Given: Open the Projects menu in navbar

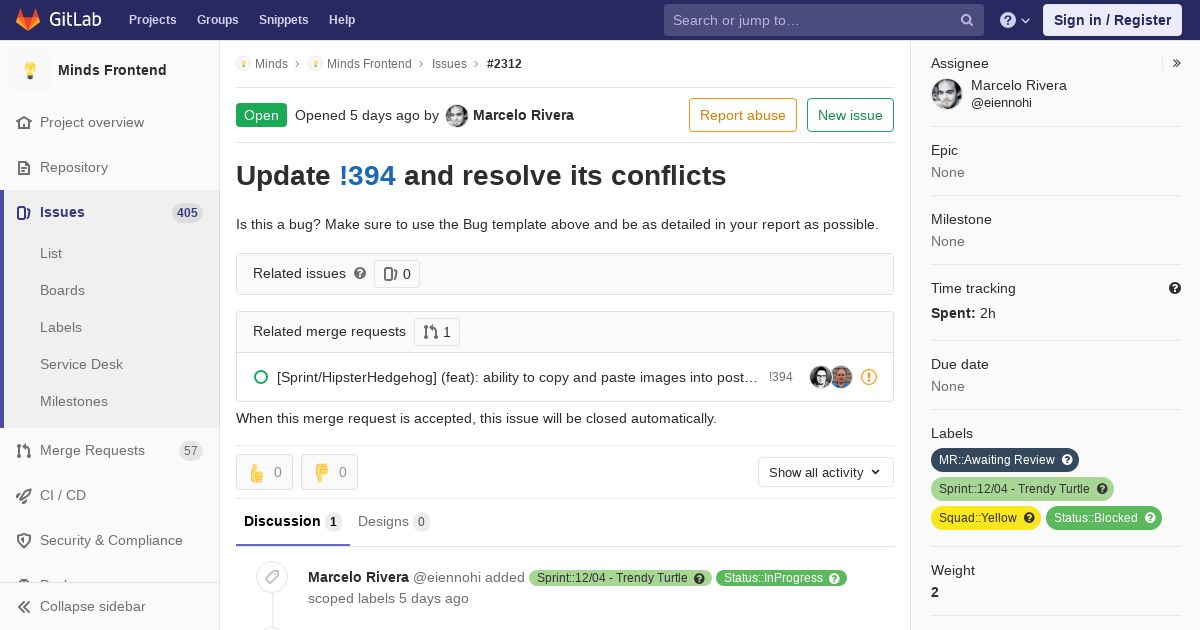Looking at the screenshot, I should click(x=152, y=20).
